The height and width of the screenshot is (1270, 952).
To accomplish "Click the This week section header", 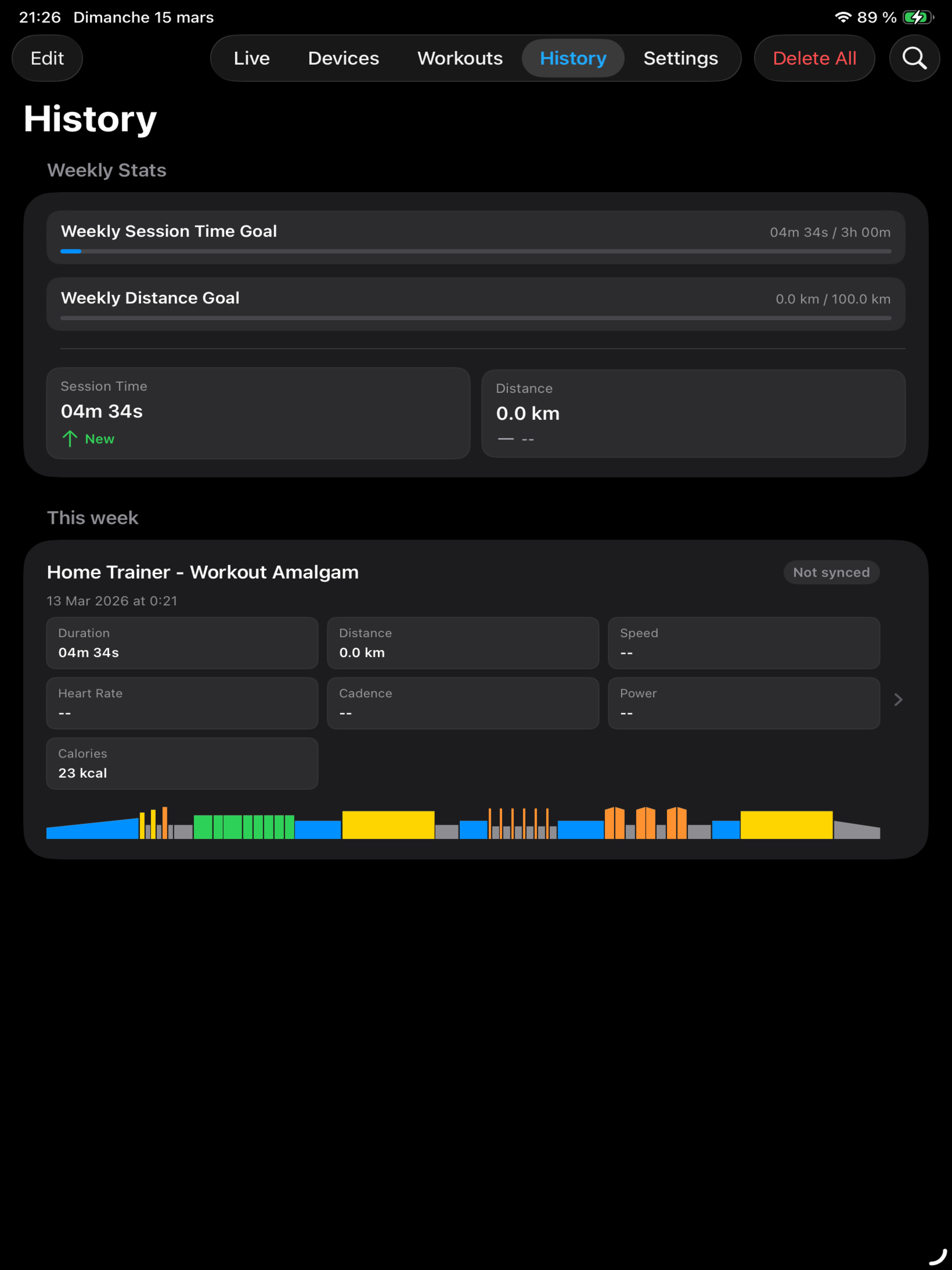I will 93,518.
